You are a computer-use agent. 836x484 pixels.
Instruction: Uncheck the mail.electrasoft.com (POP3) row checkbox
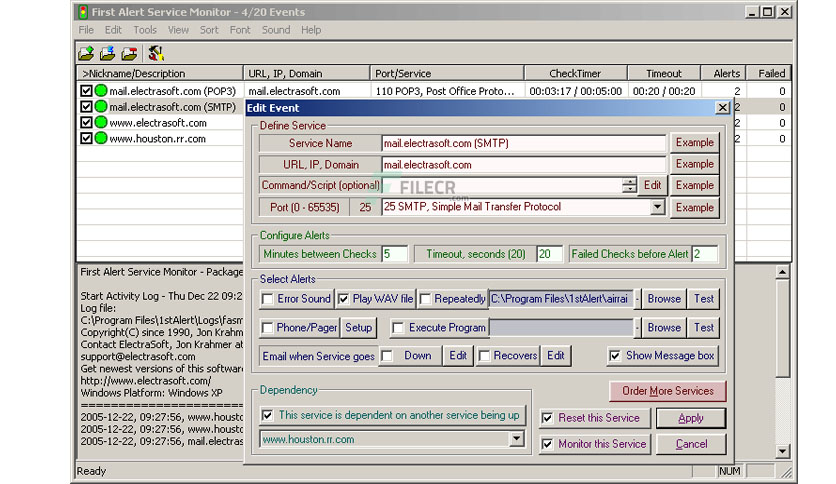point(86,91)
